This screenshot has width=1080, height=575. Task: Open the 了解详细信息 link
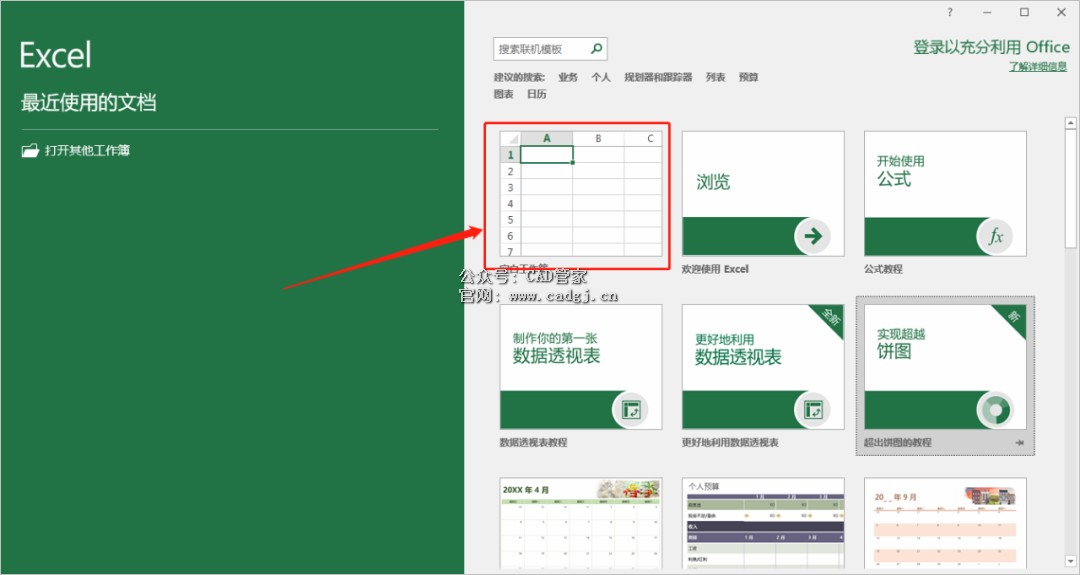click(1038, 67)
